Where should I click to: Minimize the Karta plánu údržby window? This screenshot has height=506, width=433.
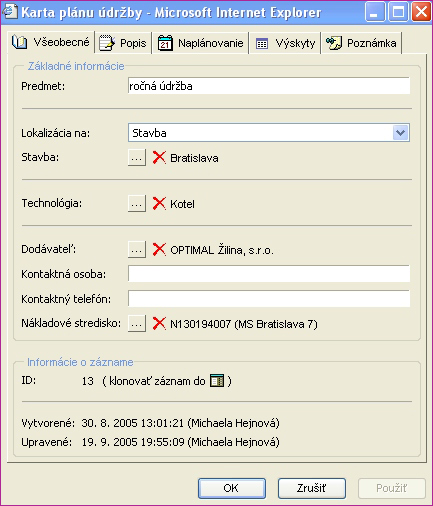click(375, 12)
